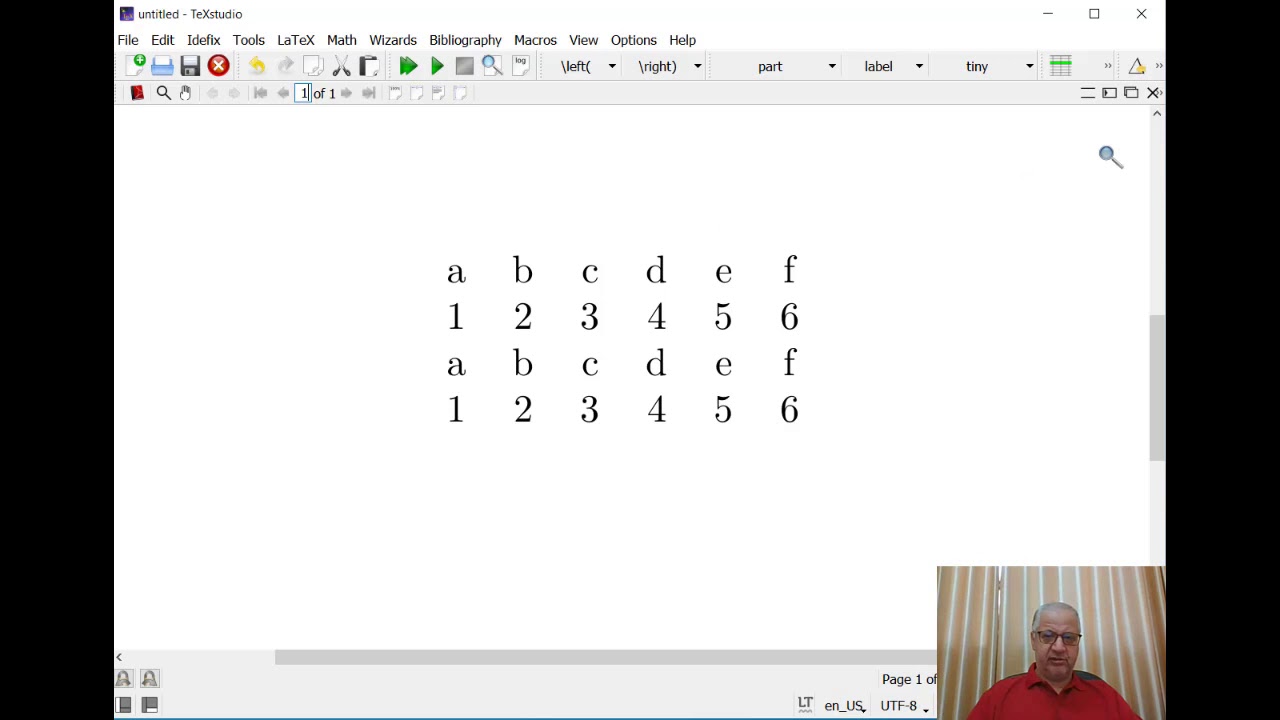
Task: Open the Options menu
Action: (x=634, y=40)
